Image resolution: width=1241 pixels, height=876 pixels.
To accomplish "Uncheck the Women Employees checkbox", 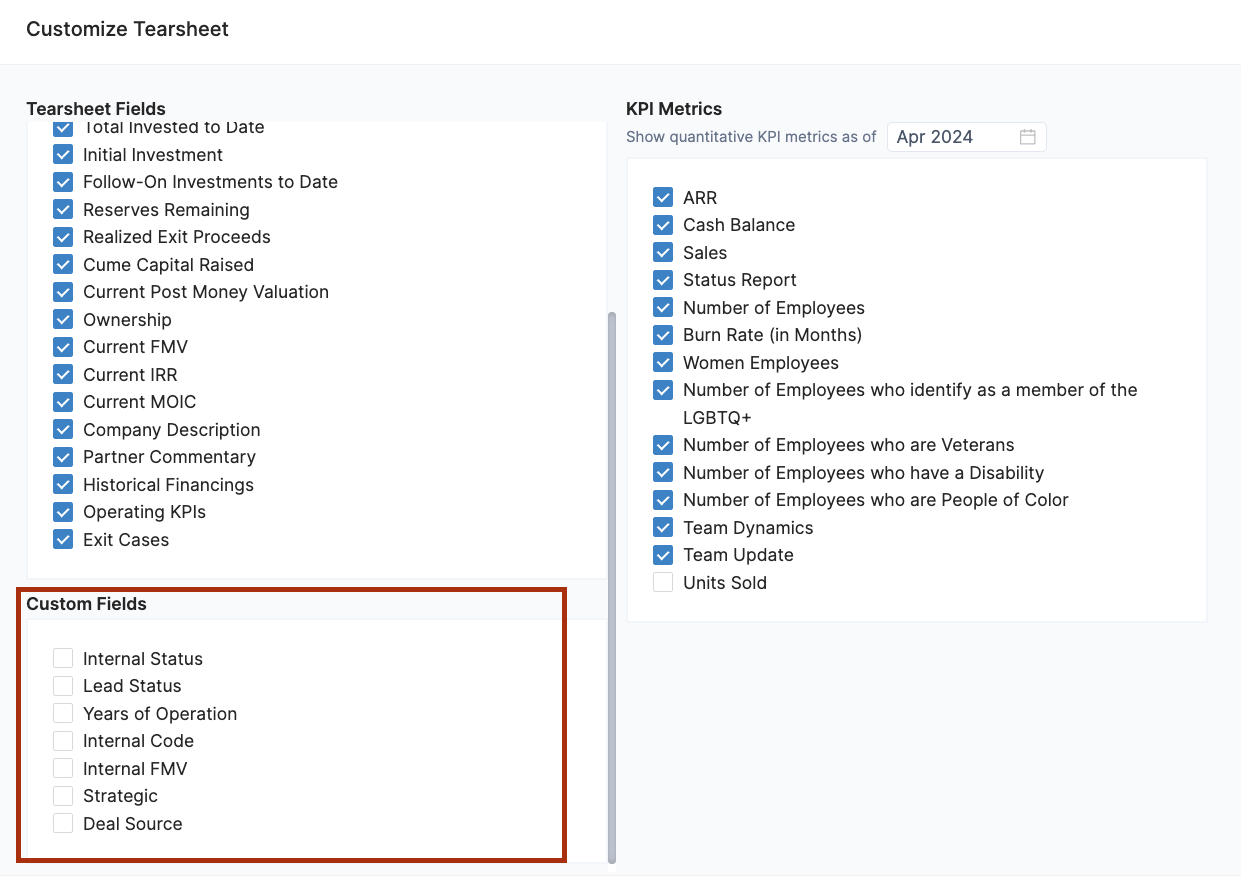I will click(663, 363).
